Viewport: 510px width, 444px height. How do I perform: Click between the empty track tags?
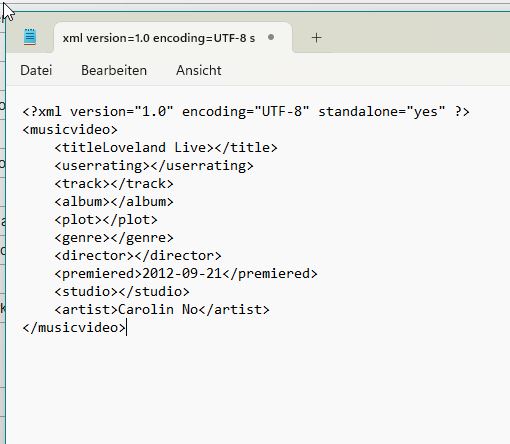pos(110,184)
